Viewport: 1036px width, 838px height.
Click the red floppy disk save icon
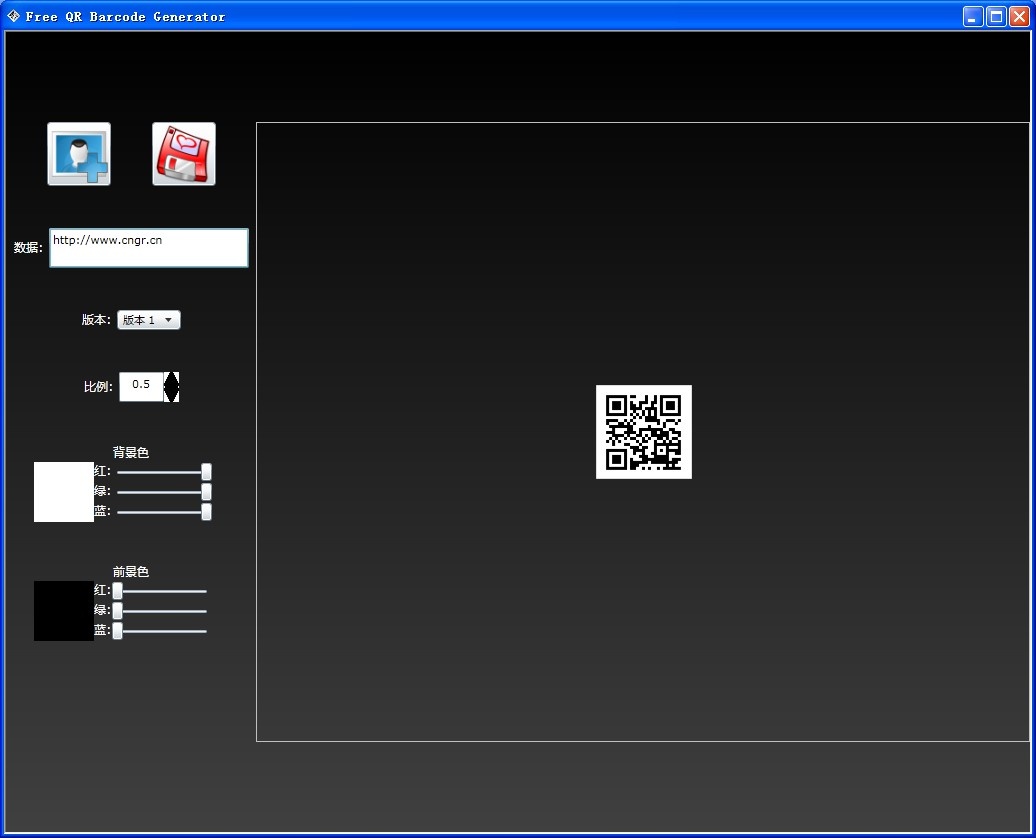(184, 154)
